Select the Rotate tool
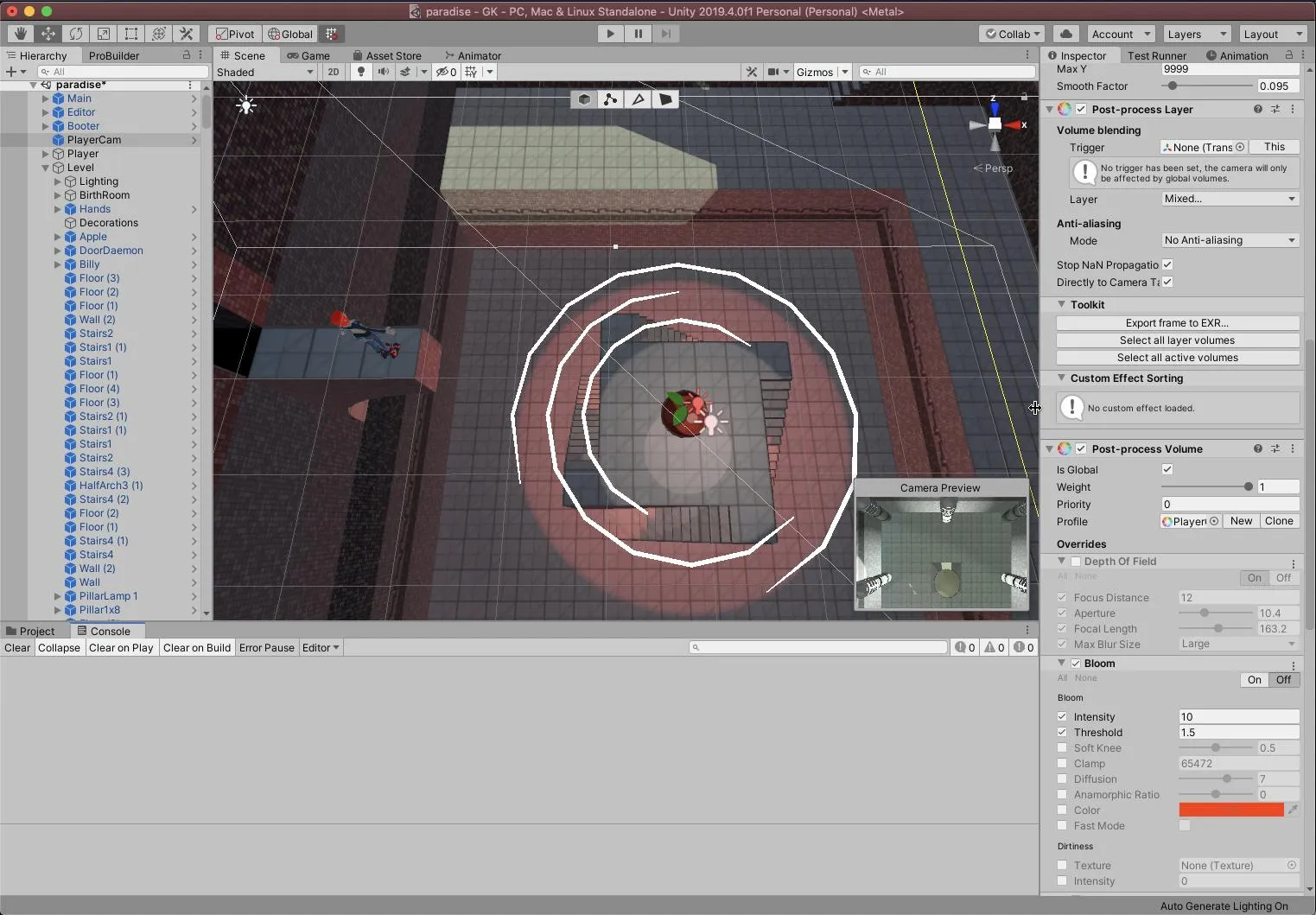This screenshot has height=915, width=1316. [76, 34]
